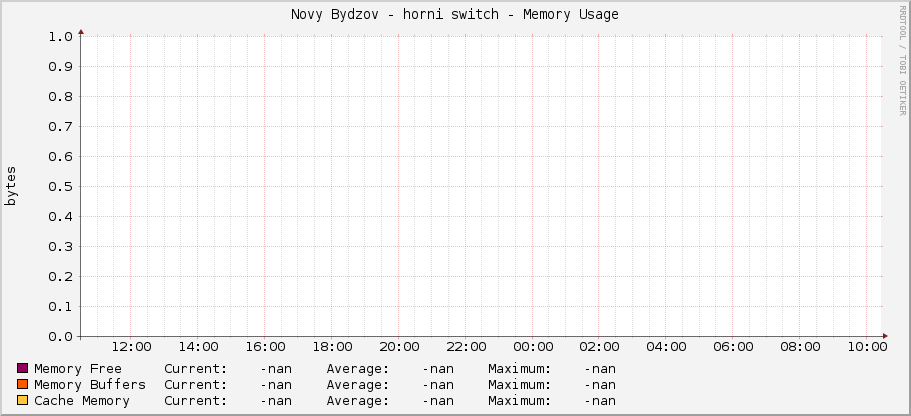The height and width of the screenshot is (416, 911).
Task: Click Cache Memory Current '-nan' value
Action: point(276,401)
